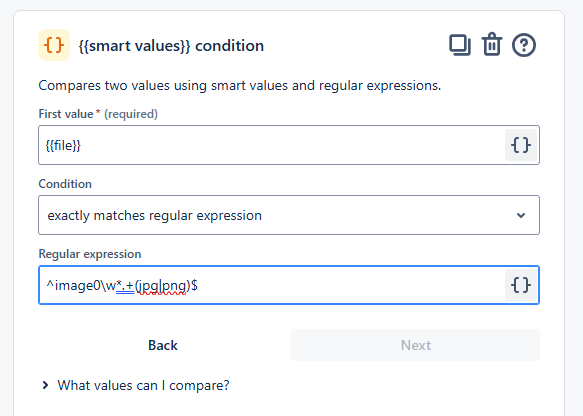This screenshot has height=416, width=583.
Task: Open smart value picker for First value
Action: (x=521, y=145)
